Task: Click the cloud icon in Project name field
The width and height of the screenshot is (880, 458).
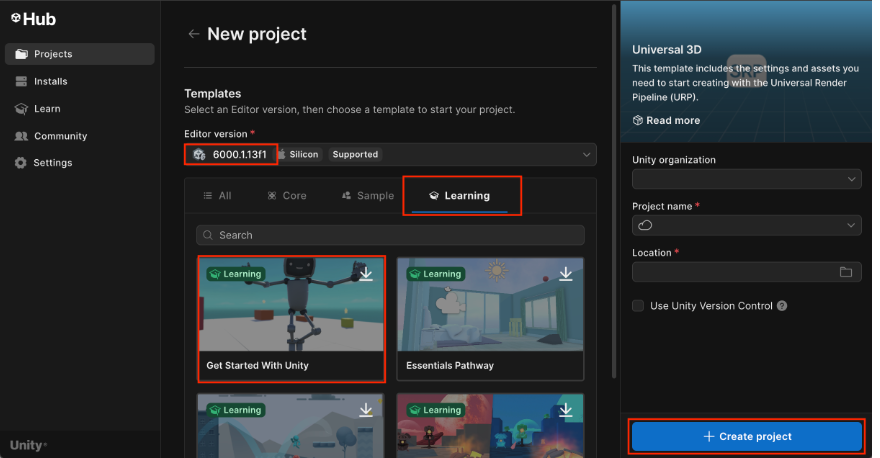Action: click(645, 225)
